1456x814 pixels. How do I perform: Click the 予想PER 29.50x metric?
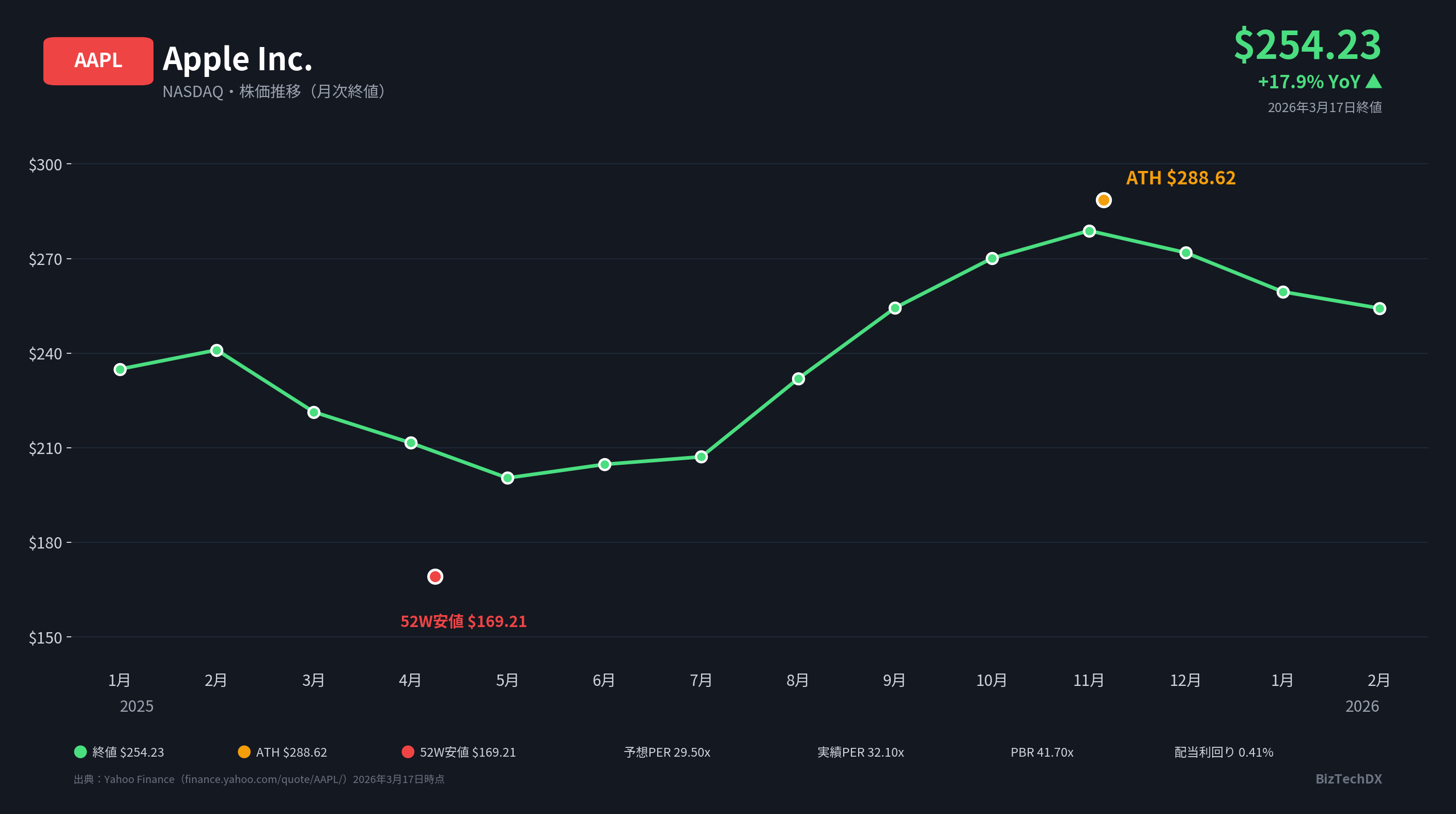coord(667,753)
